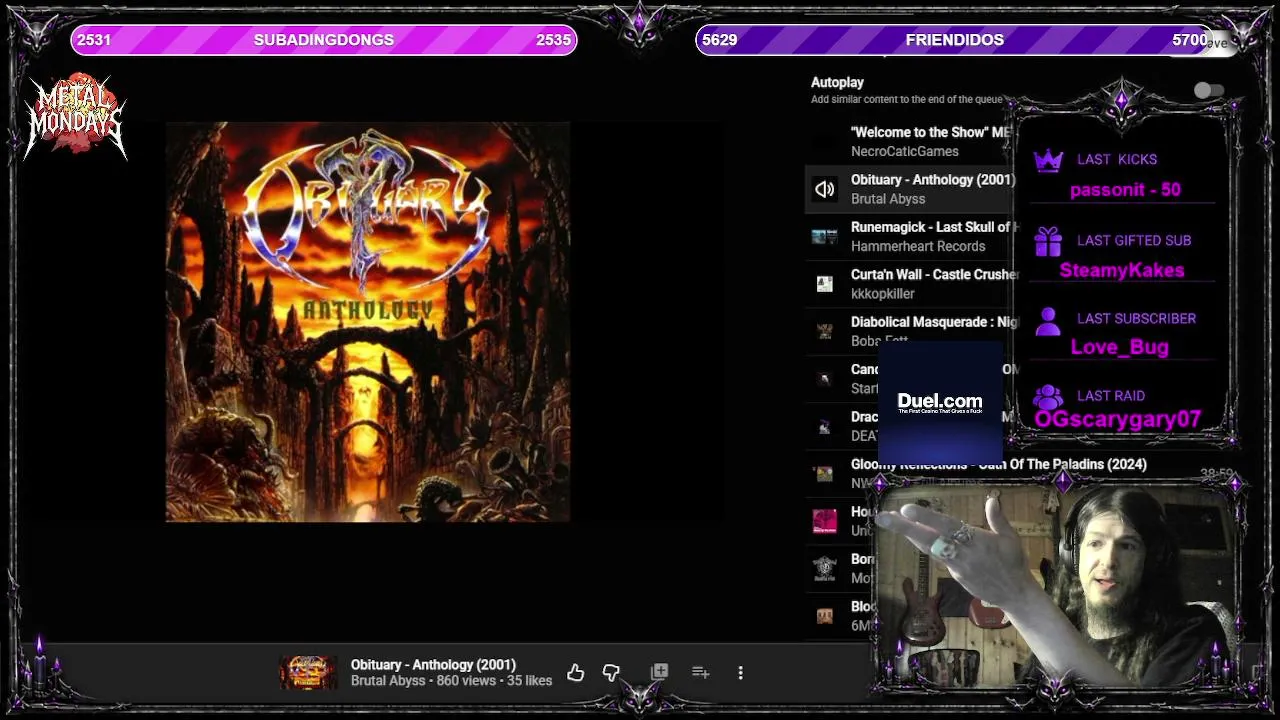
Task: Open the Hammerheart Records channel name in queue
Action: coord(918,246)
